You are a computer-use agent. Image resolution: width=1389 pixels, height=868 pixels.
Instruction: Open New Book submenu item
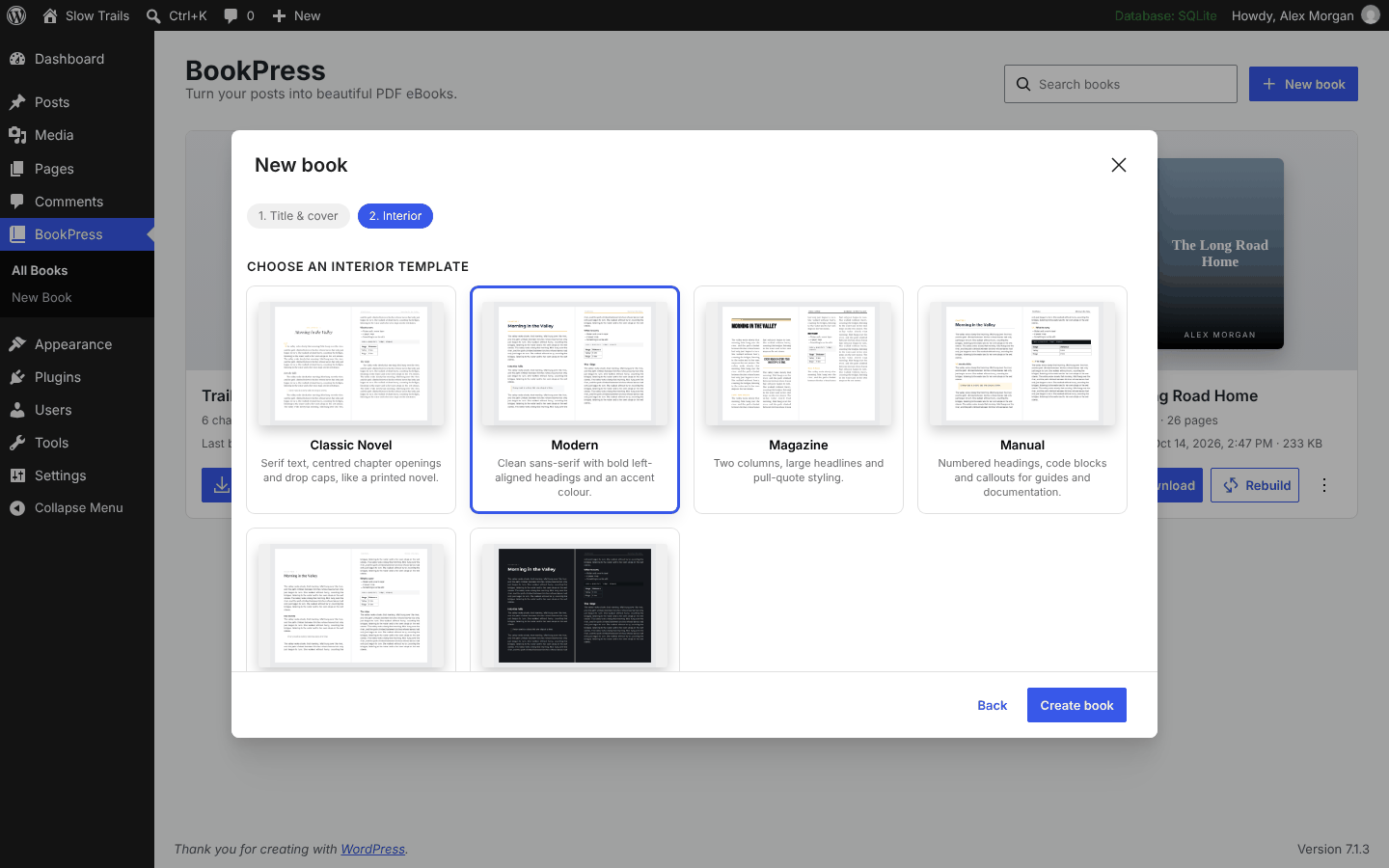(41, 297)
